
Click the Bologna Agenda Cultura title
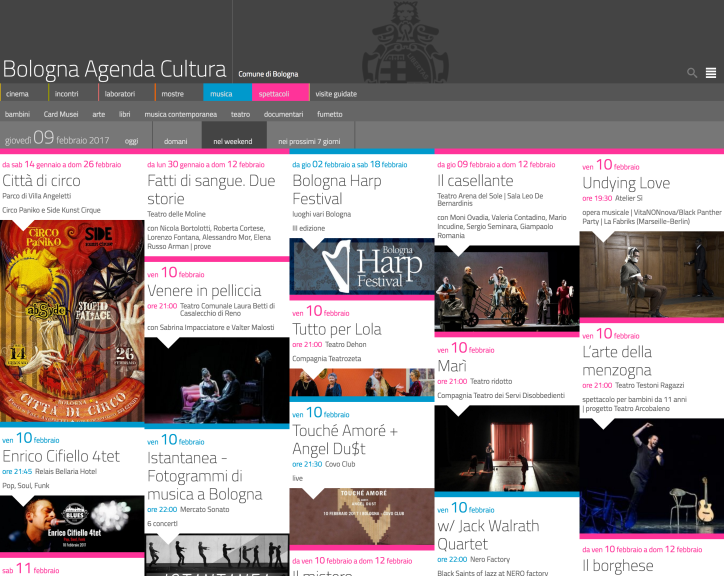(114, 69)
